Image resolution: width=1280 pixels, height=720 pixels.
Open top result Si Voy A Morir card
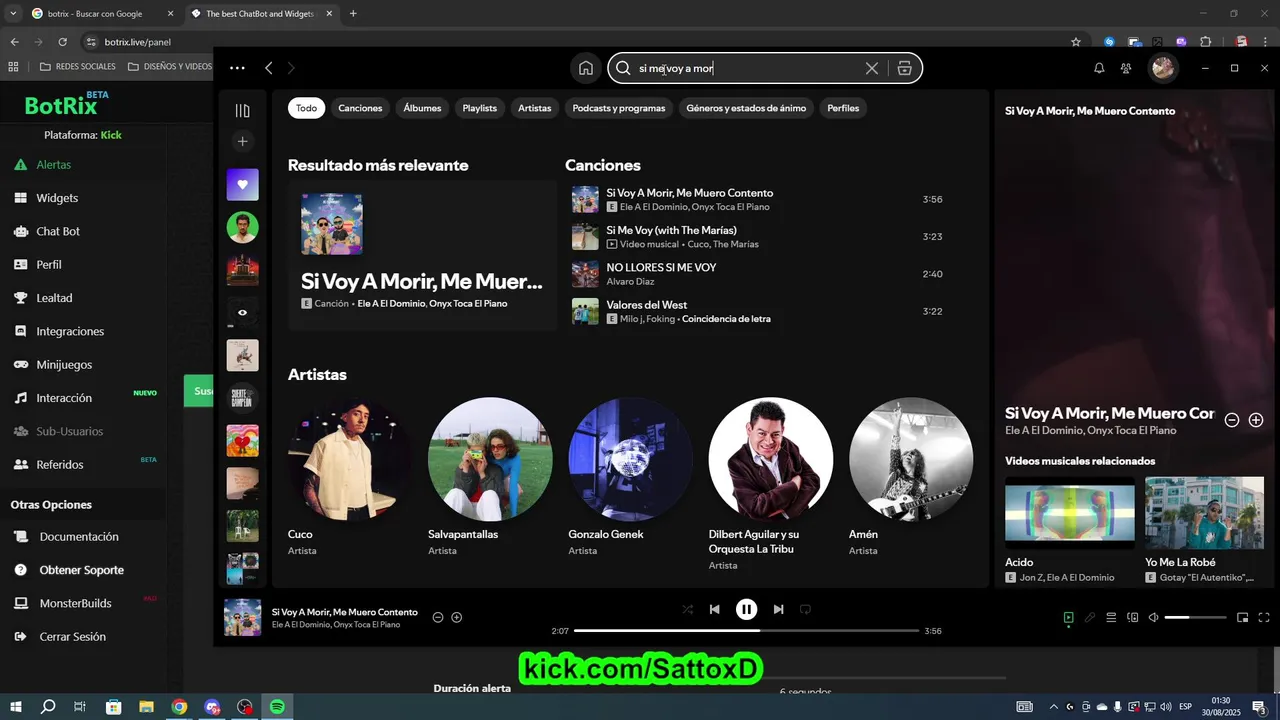(x=422, y=255)
